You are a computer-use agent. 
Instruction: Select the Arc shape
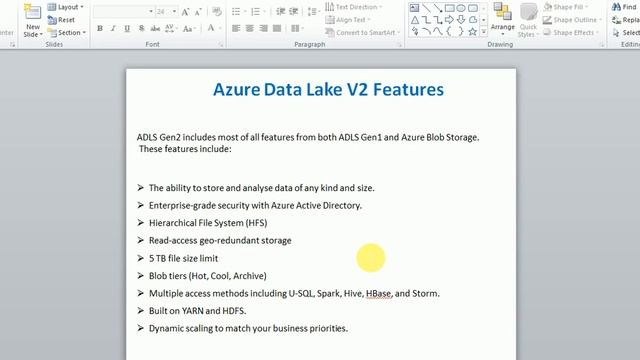pyautogui.click(x=426, y=31)
